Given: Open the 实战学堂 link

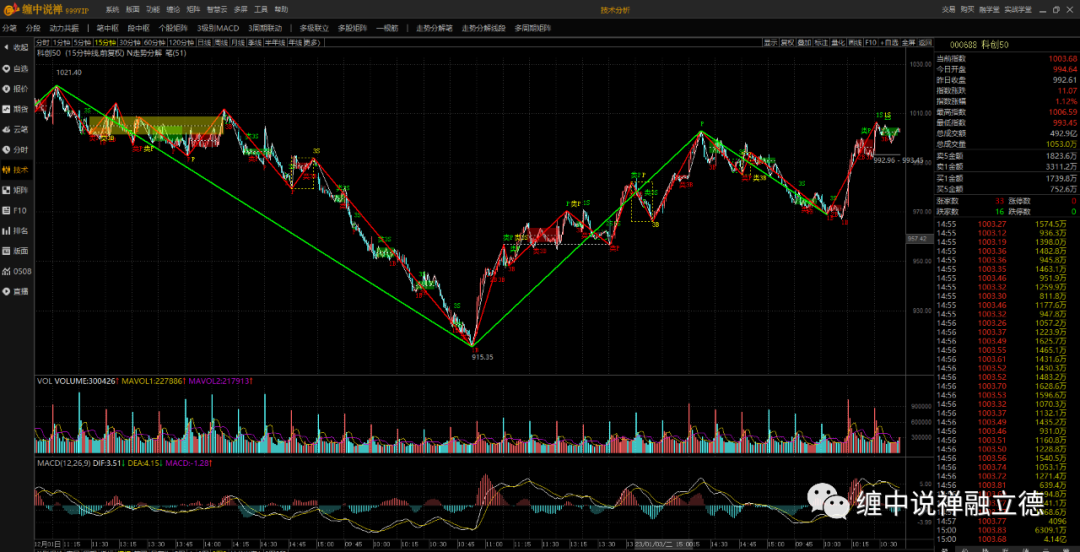Looking at the screenshot, I should click(1018, 10).
